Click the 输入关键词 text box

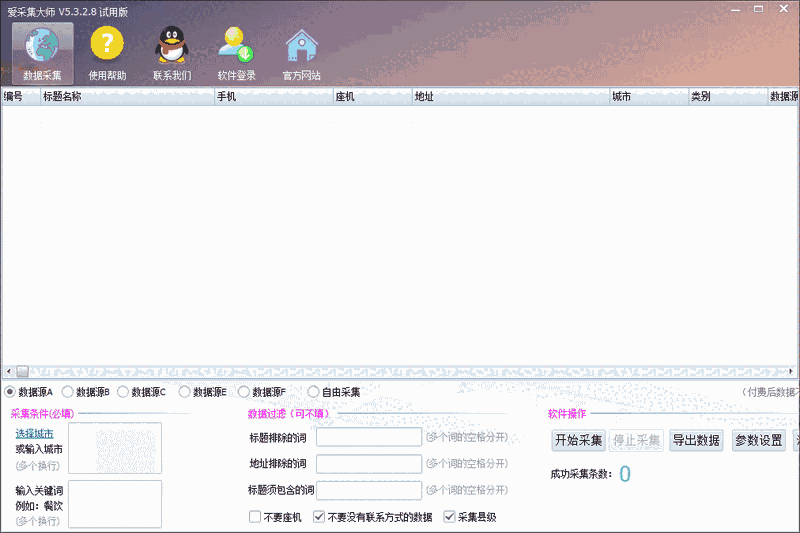[115, 504]
